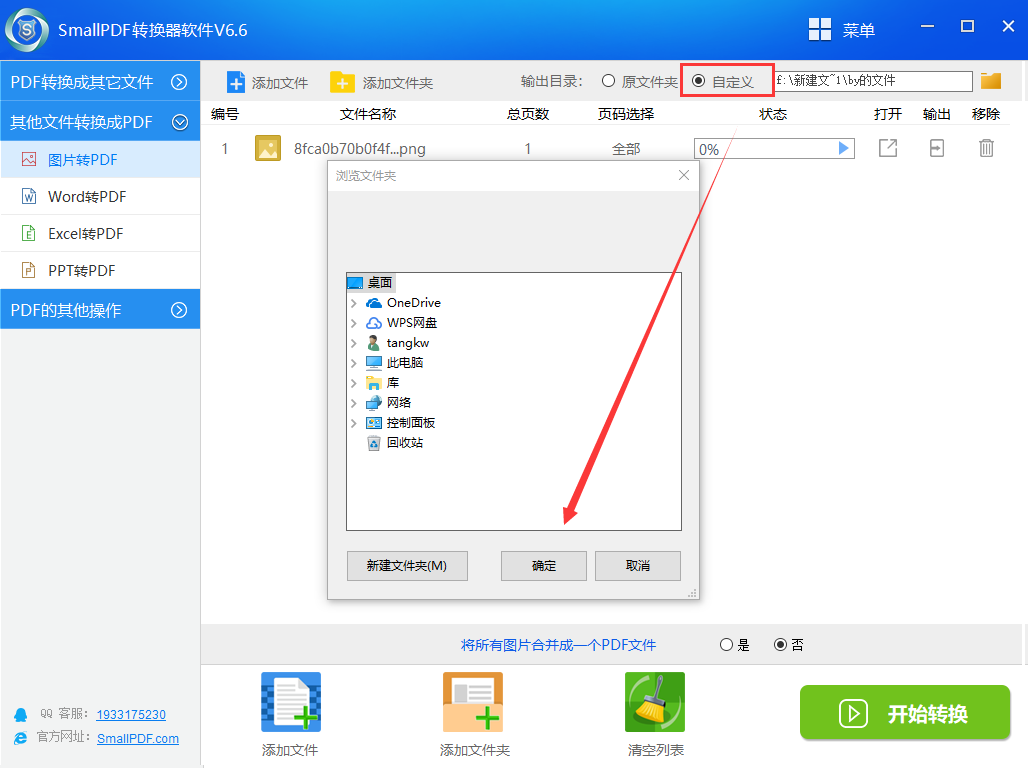
Task: Open the converted file icon in row 1
Action: pyautogui.click(x=888, y=148)
